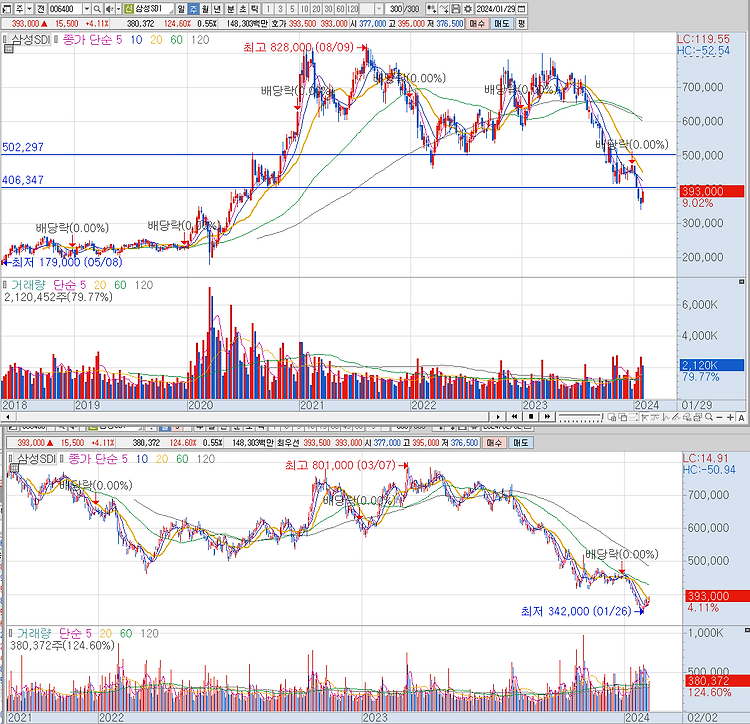Click '최고 828,000 (08/09)' high label

coord(298,47)
